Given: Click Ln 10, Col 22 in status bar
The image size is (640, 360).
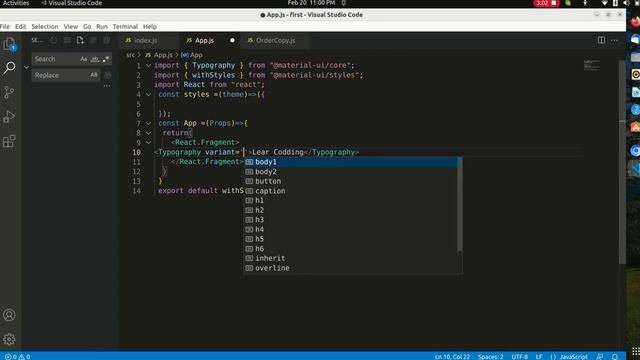Looking at the screenshot, I should pyautogui.click(x=452, y=356).
